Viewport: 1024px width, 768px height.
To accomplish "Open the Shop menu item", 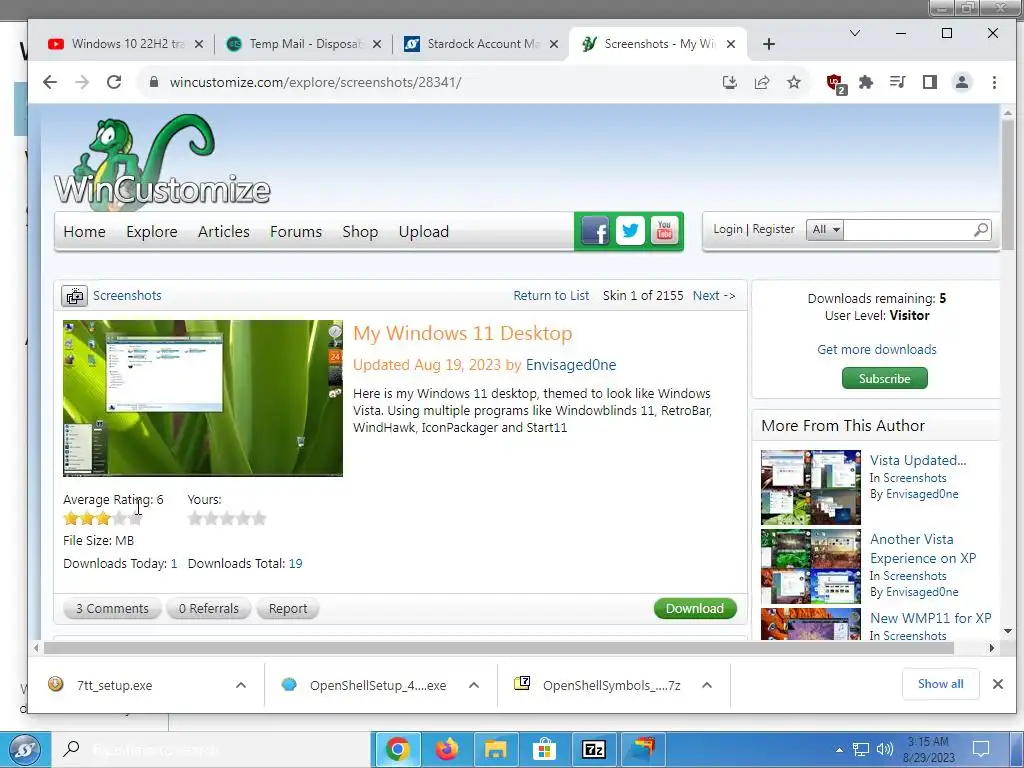I will [360, 232].
